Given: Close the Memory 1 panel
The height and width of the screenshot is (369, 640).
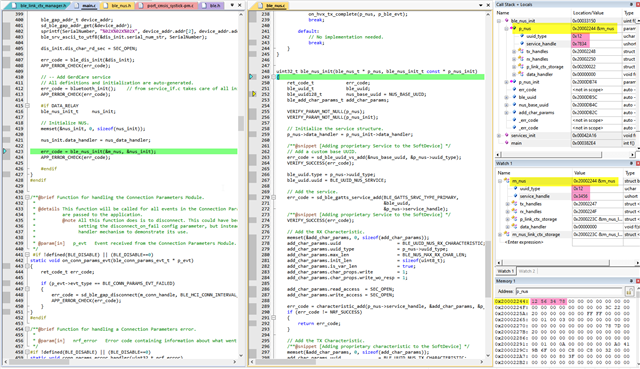Looking at the screenshot, I should coord(638,281).
